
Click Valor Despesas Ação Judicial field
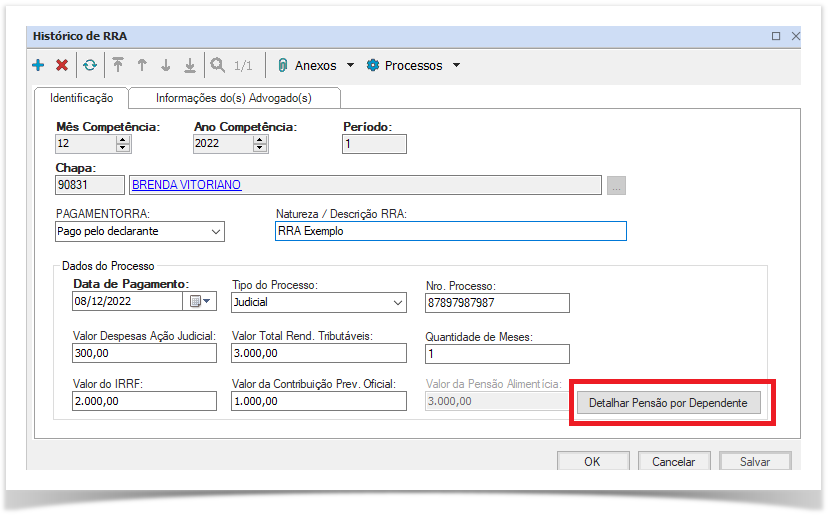click(144, 353)
